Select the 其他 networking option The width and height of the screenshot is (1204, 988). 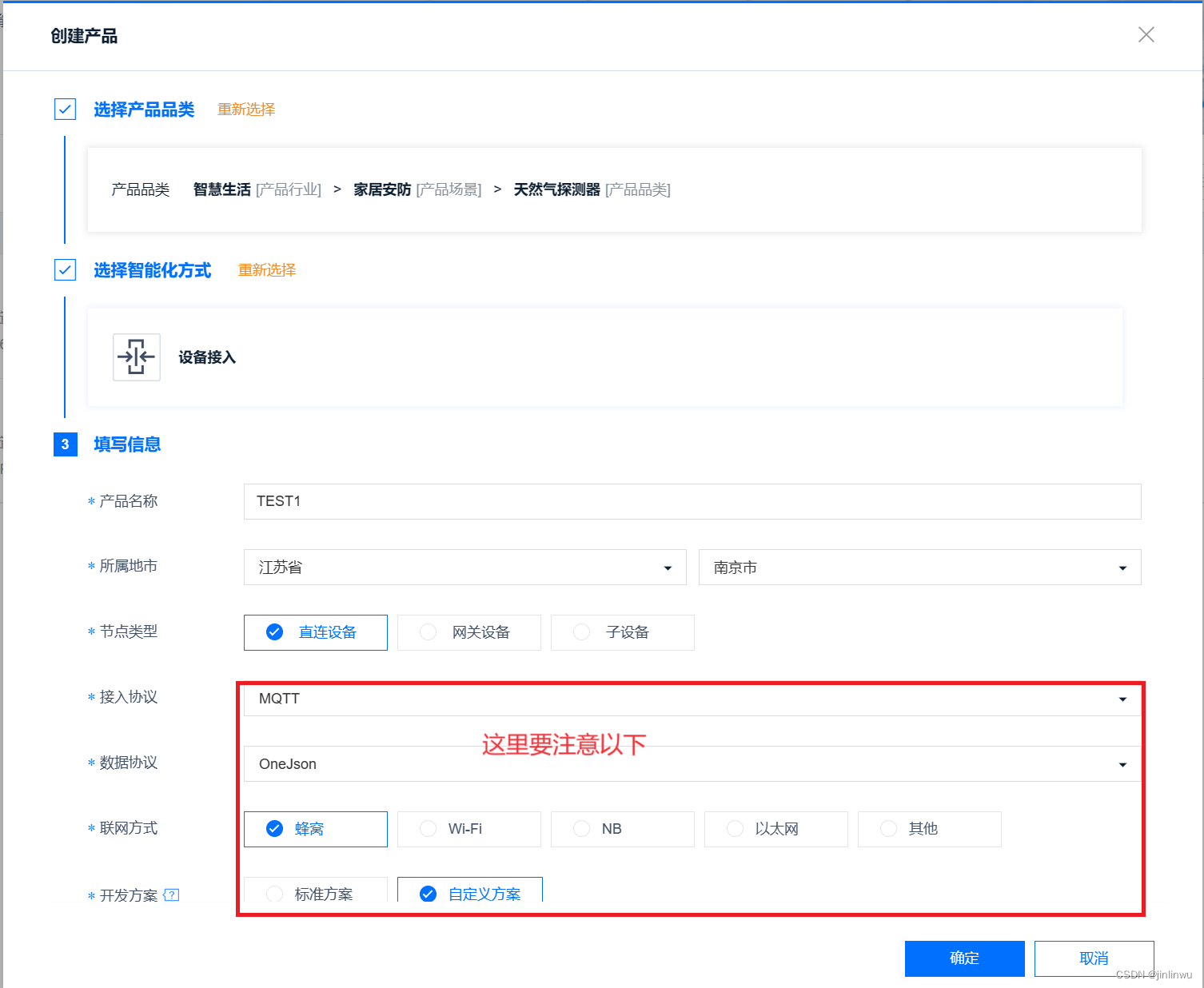928,829
